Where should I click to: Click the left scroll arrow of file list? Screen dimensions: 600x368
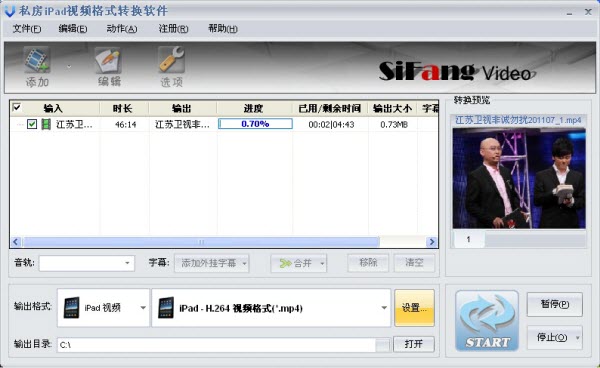(x=16, y=242)
